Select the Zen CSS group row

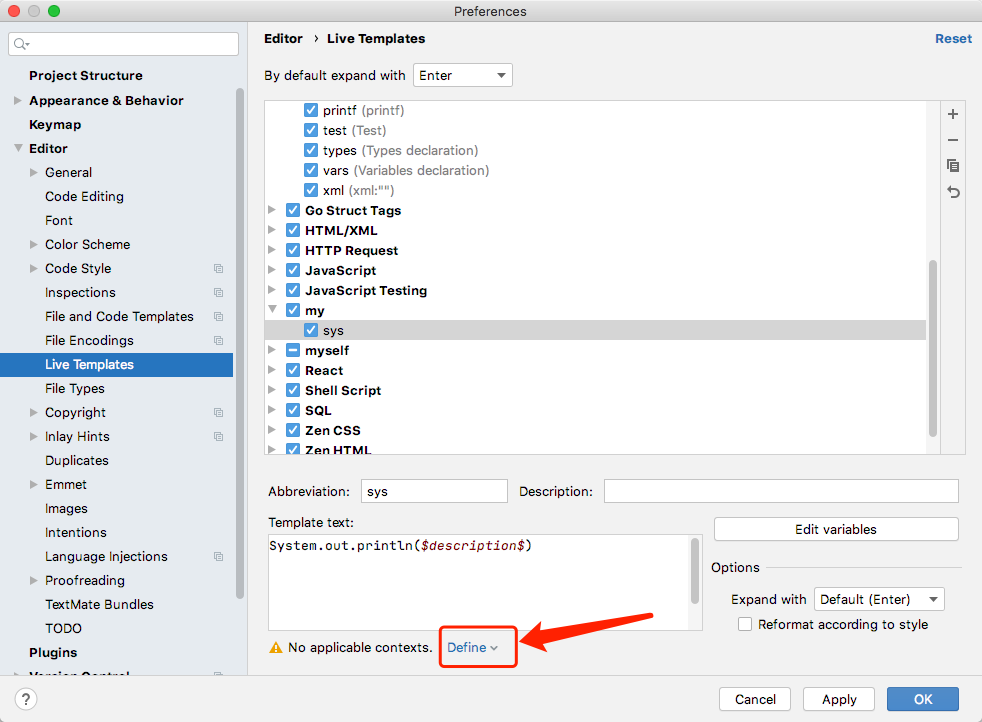tap(595, 430)
